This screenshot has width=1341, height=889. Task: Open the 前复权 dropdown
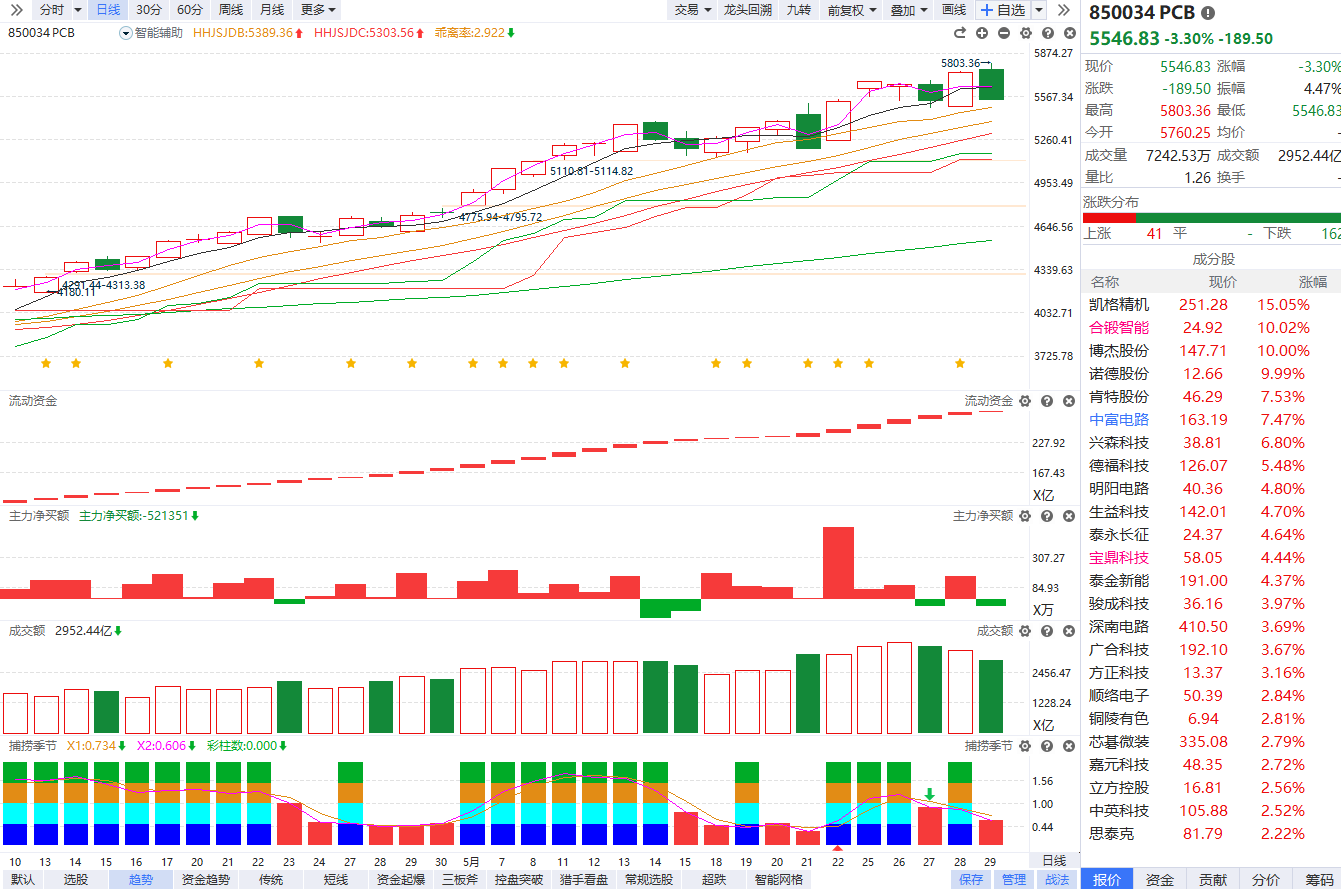(x=852, y=10)
